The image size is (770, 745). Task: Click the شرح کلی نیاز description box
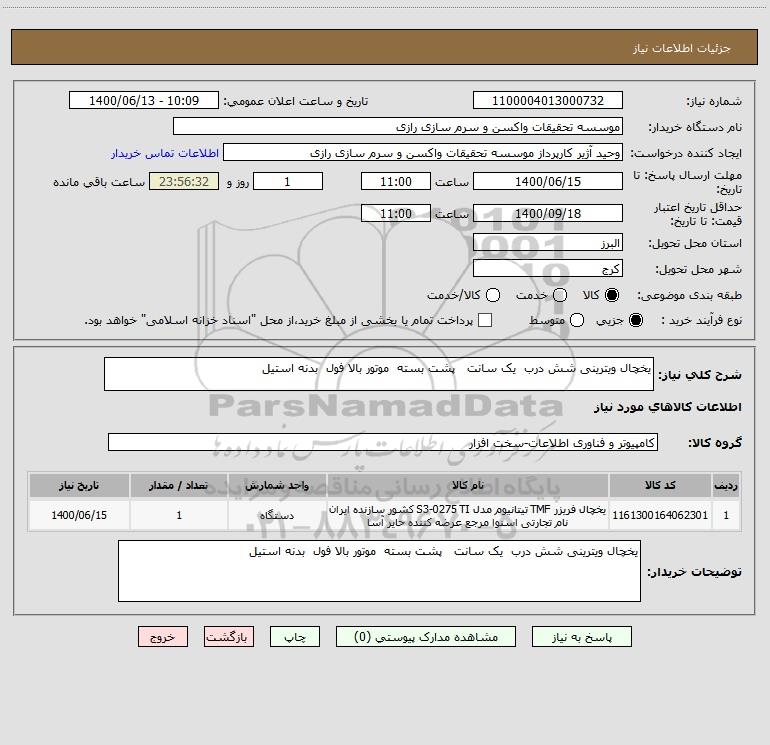pos(379,374)
